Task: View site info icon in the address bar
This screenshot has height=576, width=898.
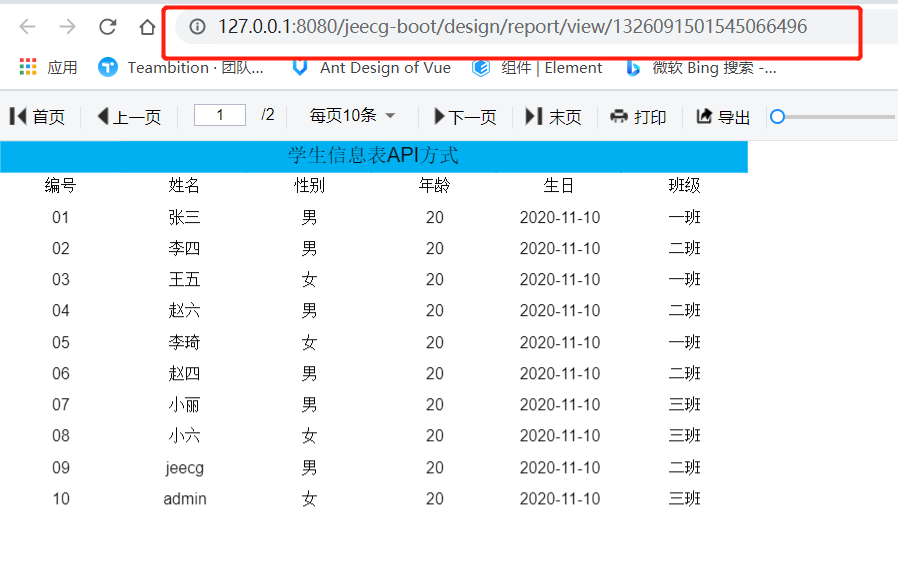Action: 197,26
